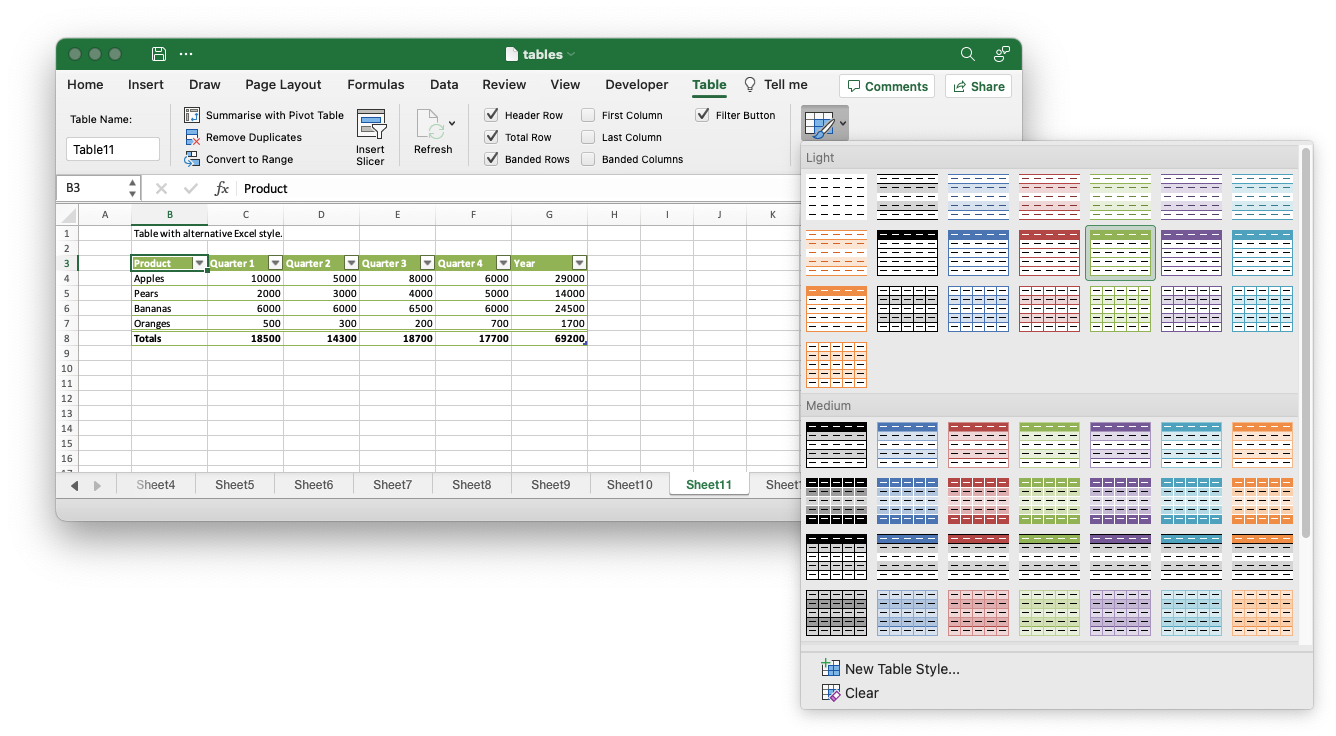1336x736 pixels.
Task: Disable the Banded Rows checkbox
Action: click(x=491, y=159)
